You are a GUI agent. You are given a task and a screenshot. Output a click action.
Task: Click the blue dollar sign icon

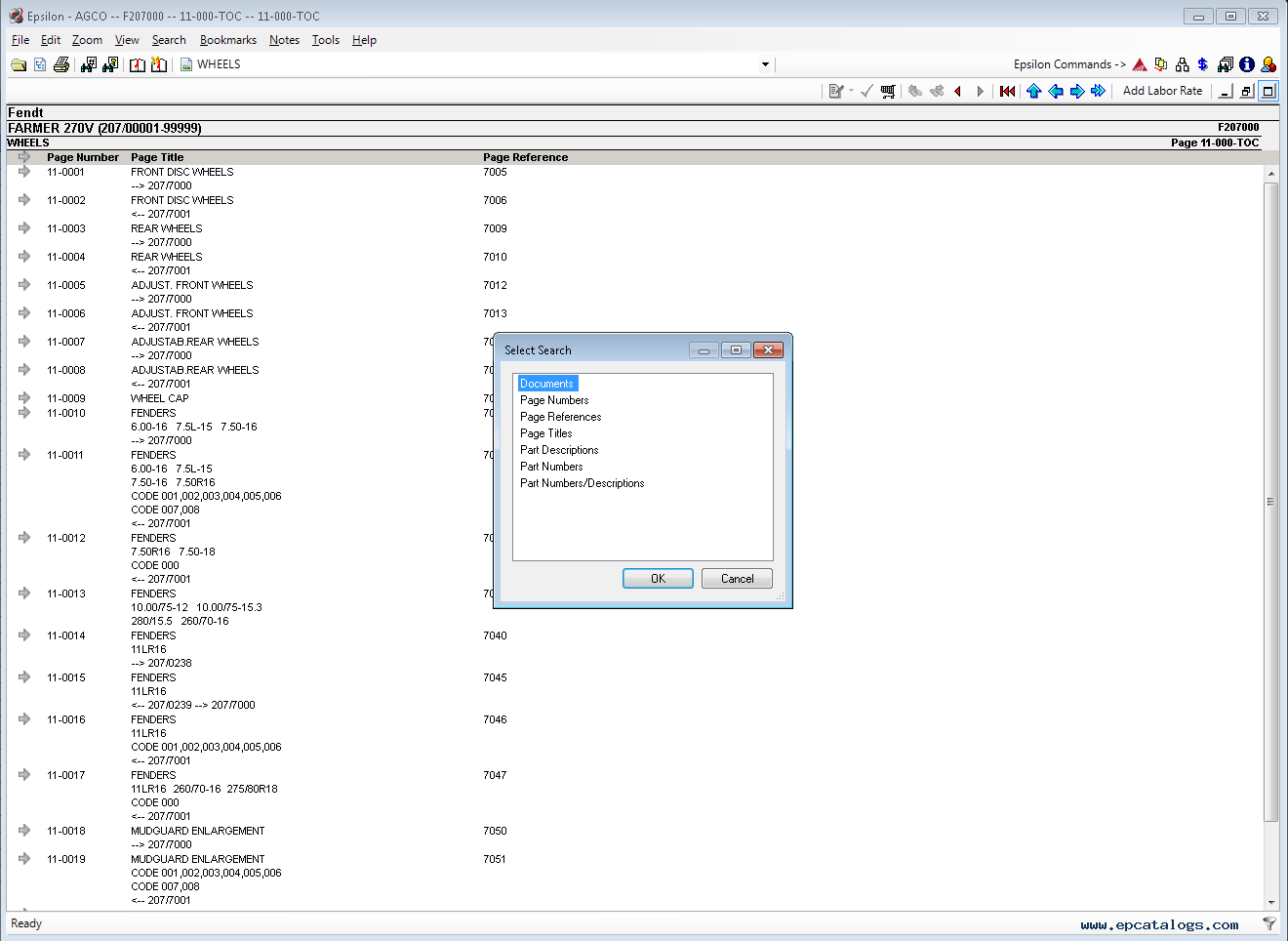(1203, 64)
